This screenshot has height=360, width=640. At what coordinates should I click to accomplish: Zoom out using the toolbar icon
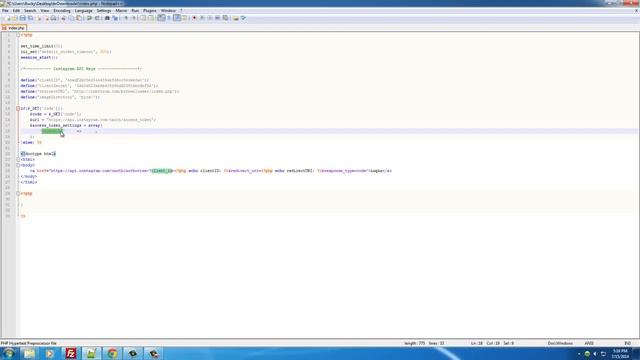tap(133, 18)
